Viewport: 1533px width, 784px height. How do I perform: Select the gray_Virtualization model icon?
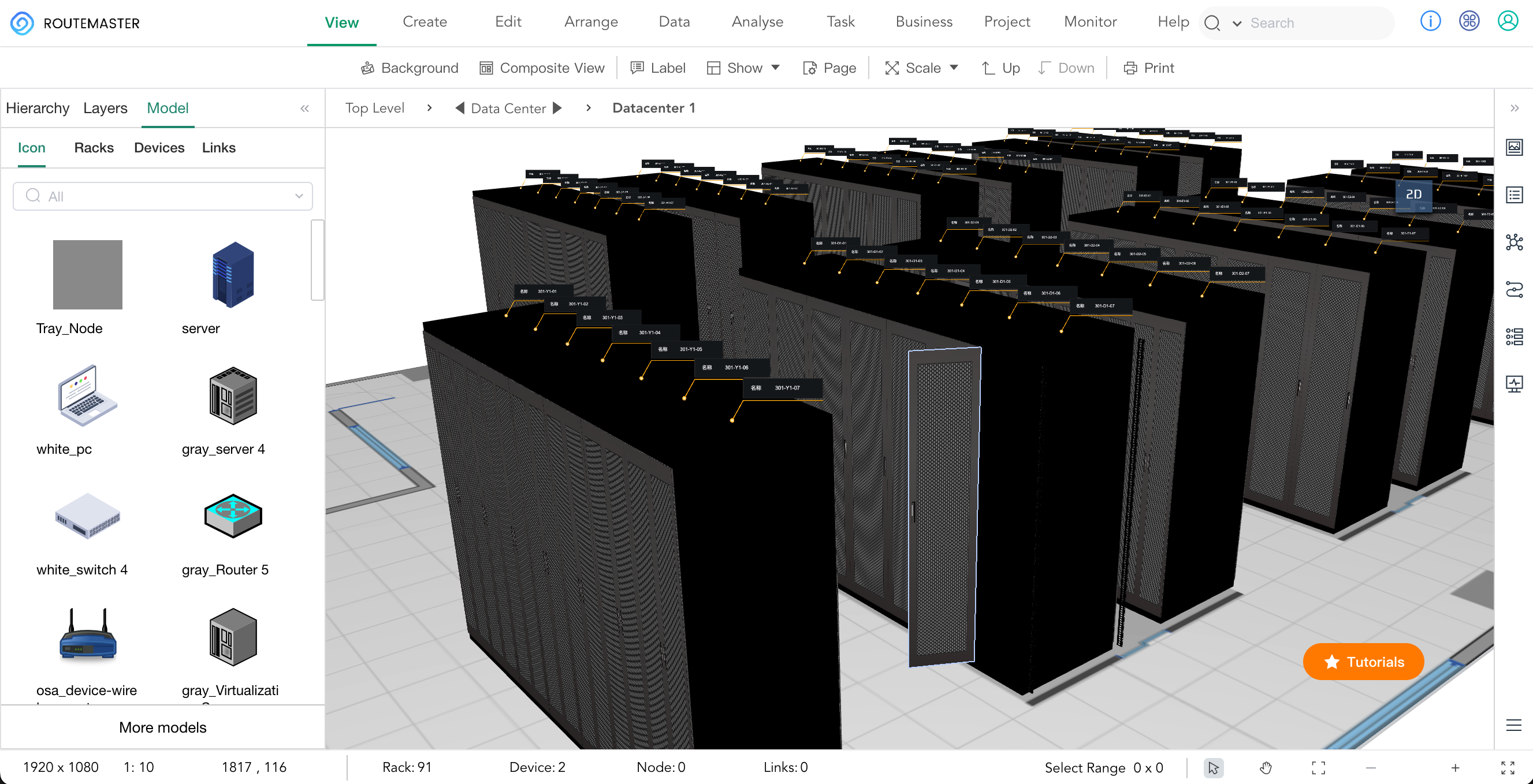click(233, 636)
